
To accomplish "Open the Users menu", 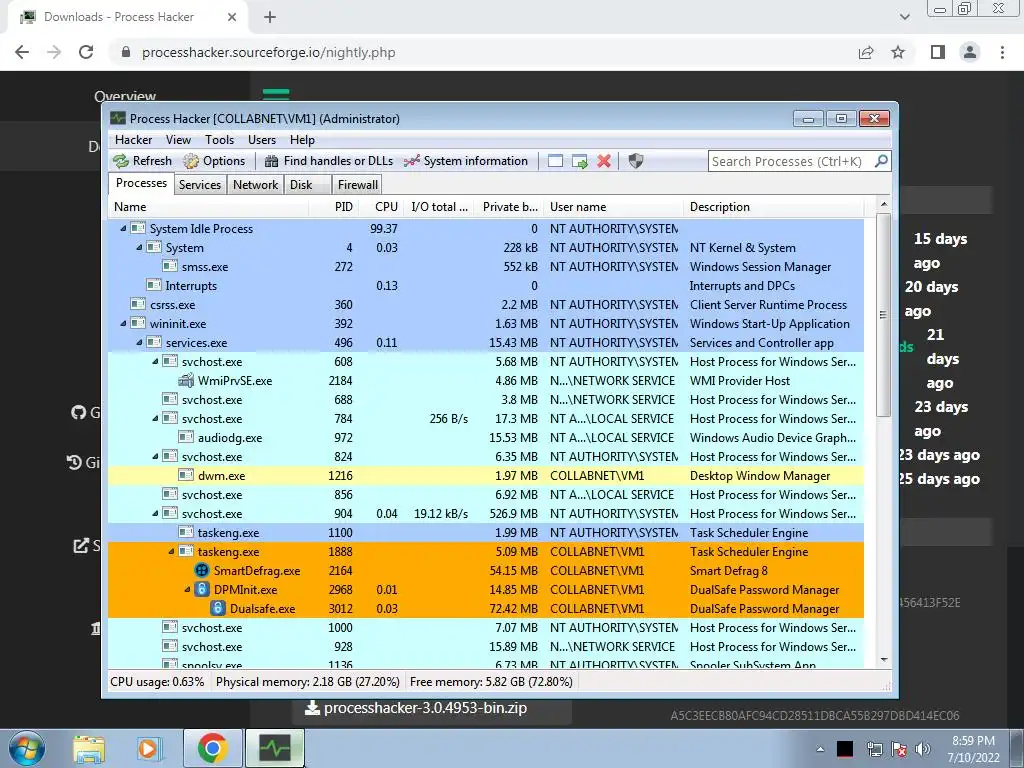I will pos(262,140).
